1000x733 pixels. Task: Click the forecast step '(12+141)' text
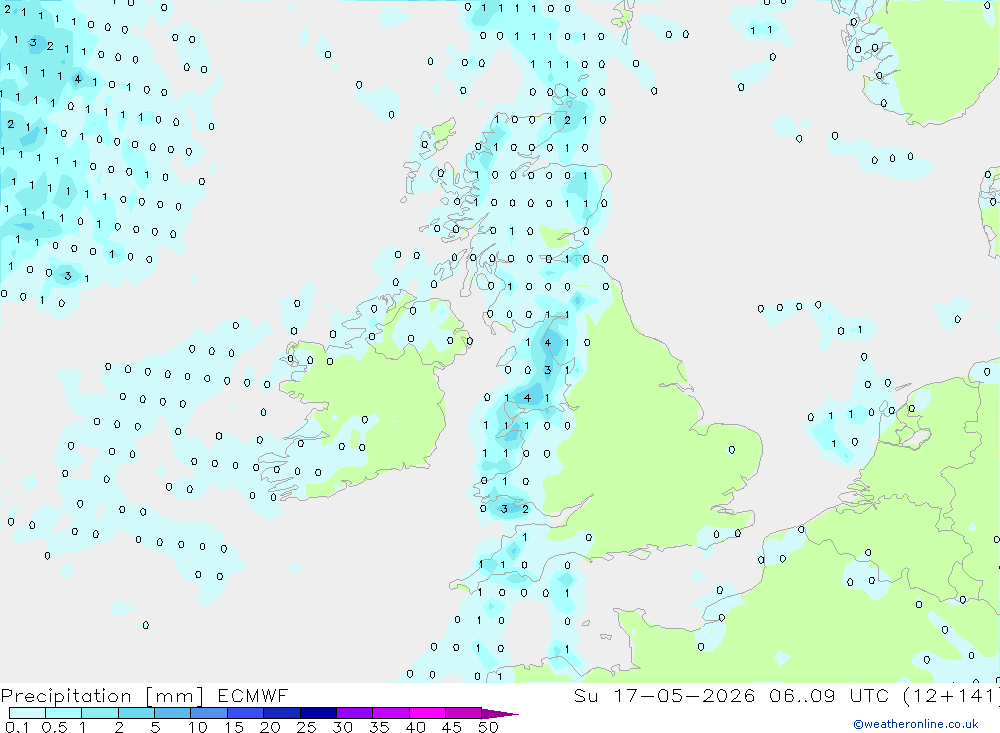tap(952, 695)
